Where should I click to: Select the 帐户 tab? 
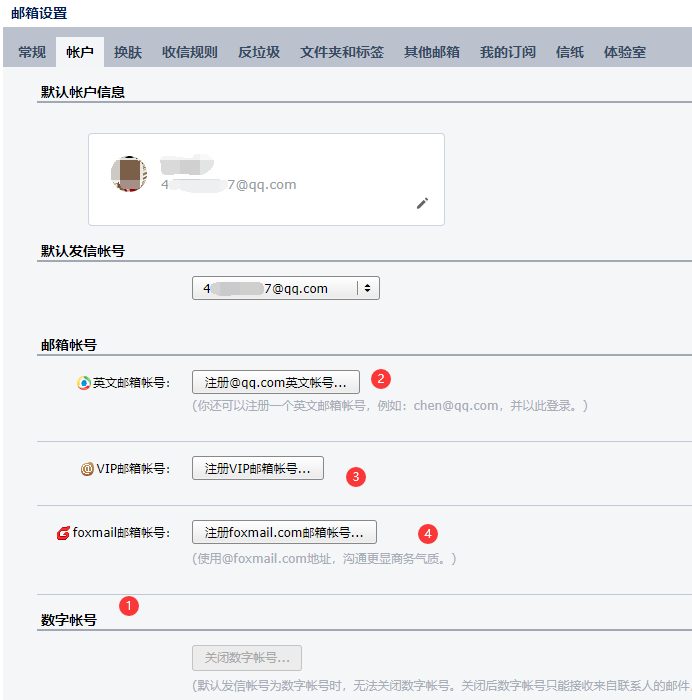(x=79, y=52)
